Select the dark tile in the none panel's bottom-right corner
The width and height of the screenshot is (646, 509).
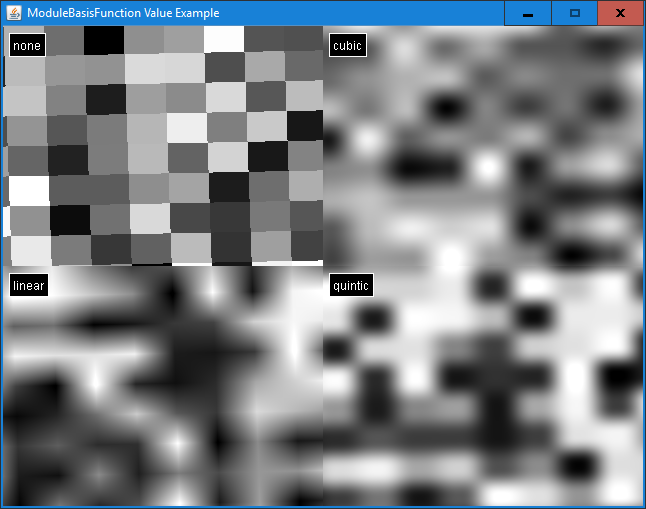pos(306,245)
